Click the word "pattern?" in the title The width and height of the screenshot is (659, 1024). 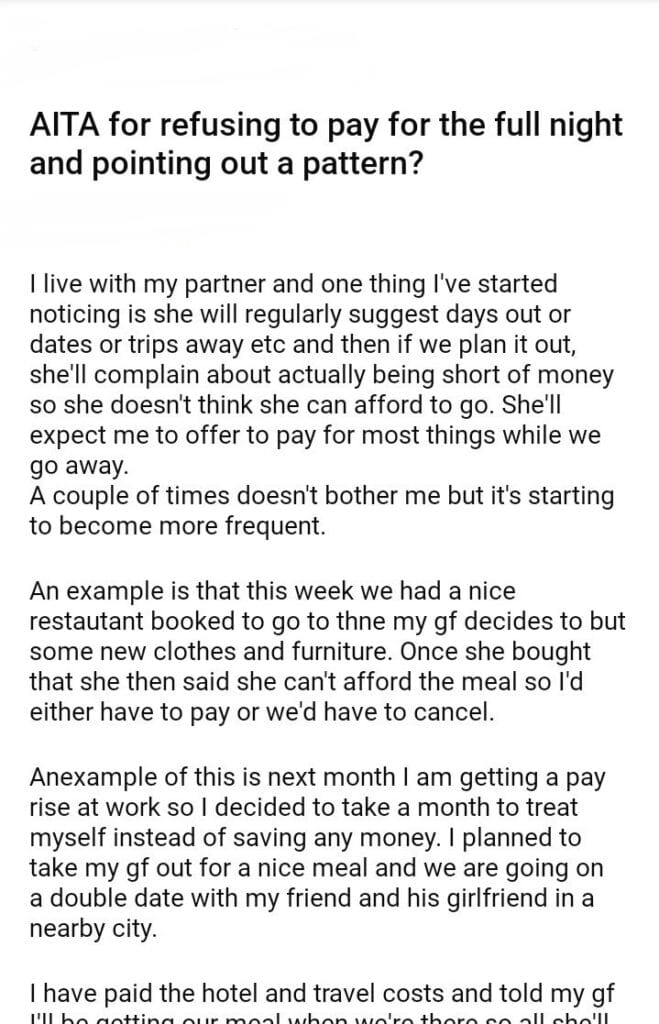(344, 163)
